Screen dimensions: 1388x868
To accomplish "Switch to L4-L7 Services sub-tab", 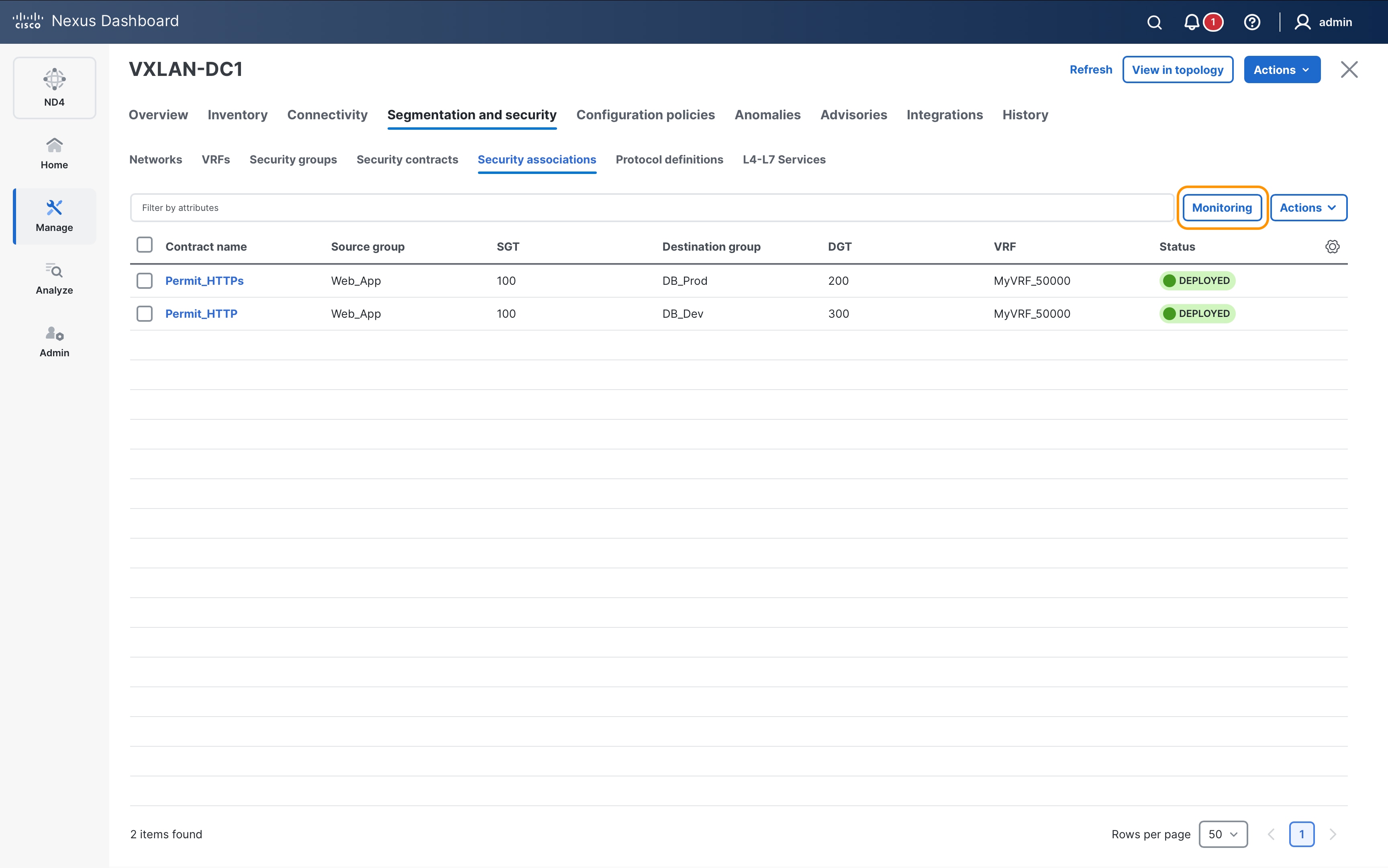I will pos(784,159).
